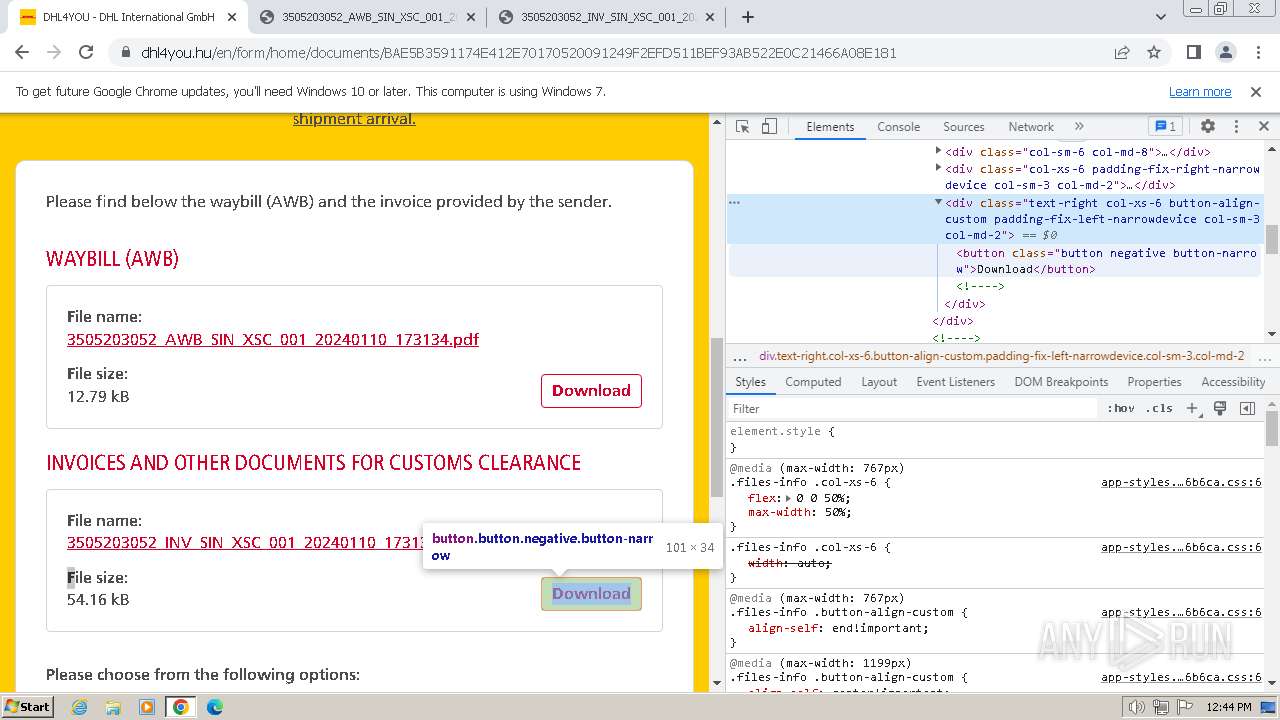Viewport: 1280px width, 720px height.
Task: Open the Layout pane tab
Action: point(879,382)
